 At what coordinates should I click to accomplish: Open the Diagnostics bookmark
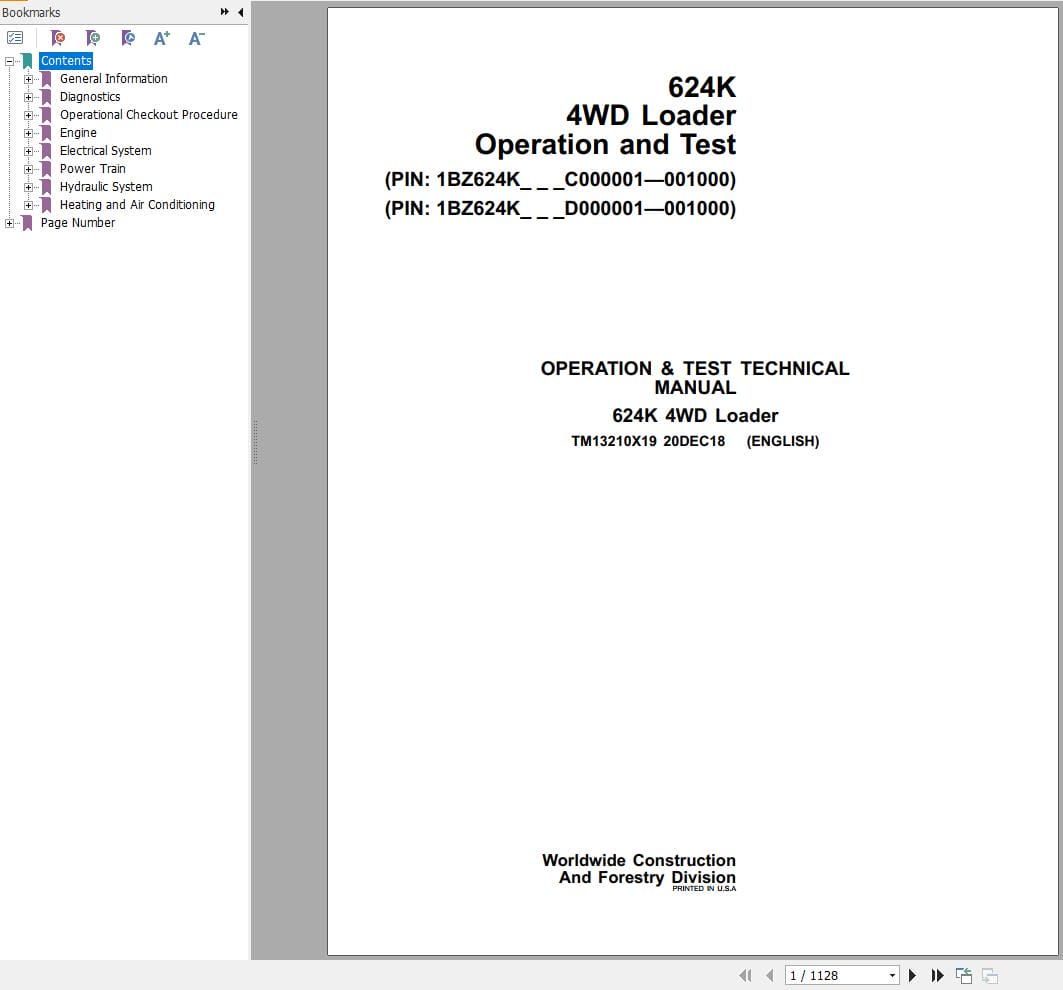click(x=89, y=97)
